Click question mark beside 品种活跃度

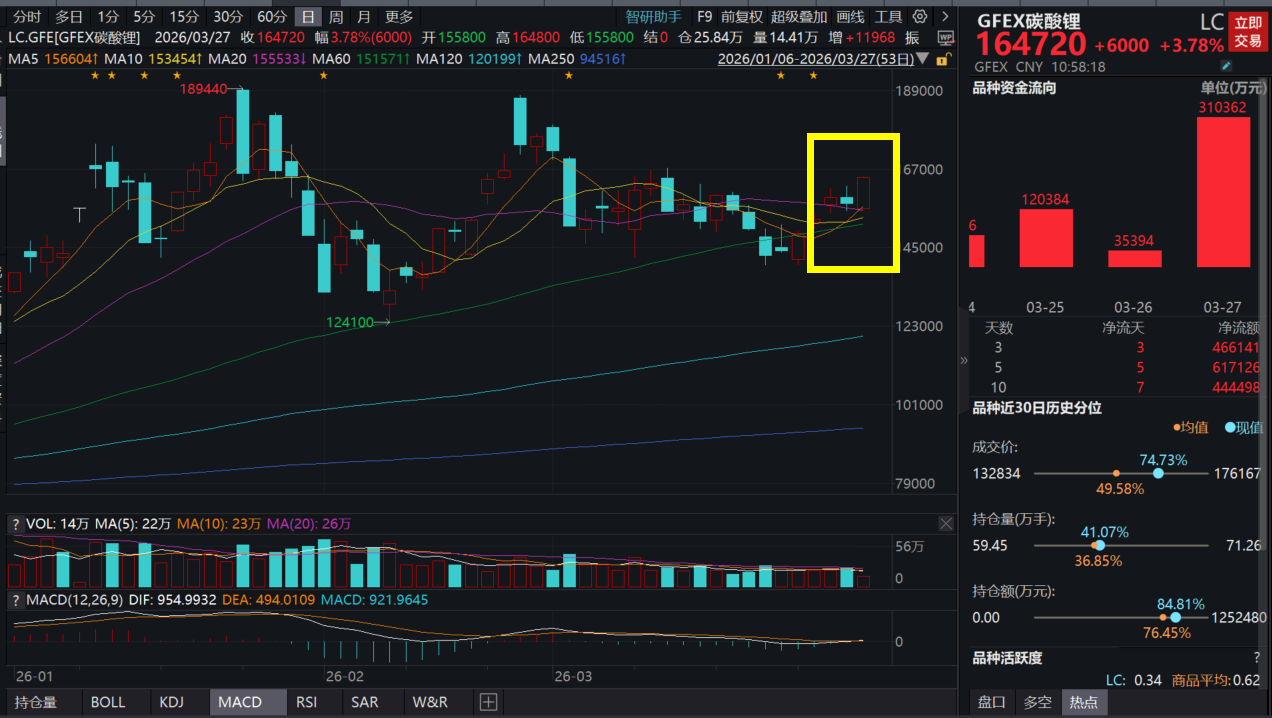click(x=1256, y=658)
